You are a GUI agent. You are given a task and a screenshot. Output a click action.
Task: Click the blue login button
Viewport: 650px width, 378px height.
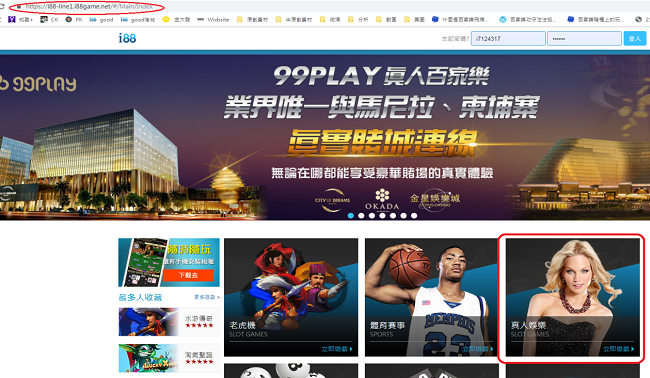click(635, 39)
